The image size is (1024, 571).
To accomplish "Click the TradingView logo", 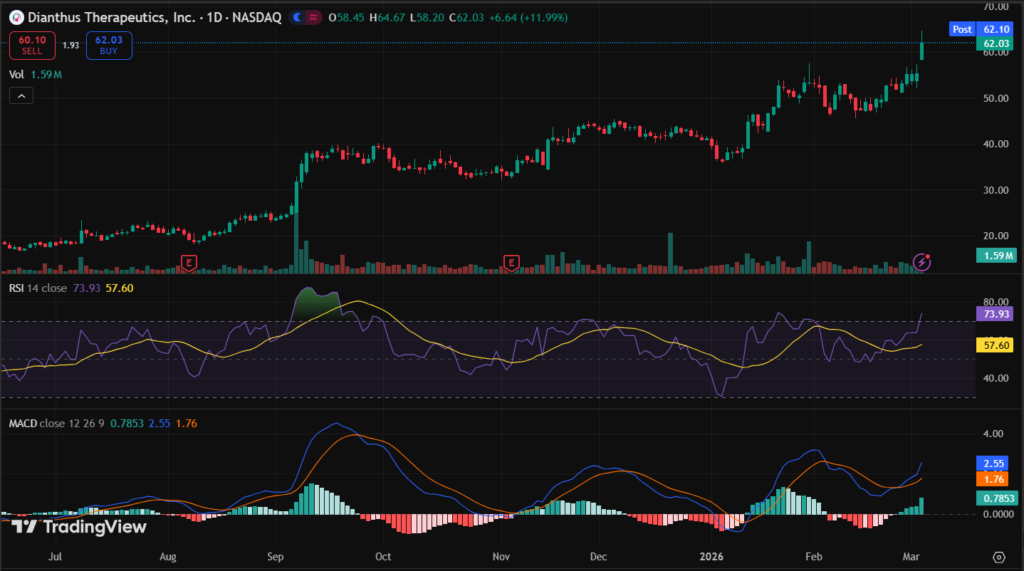I will coord(79,527).
